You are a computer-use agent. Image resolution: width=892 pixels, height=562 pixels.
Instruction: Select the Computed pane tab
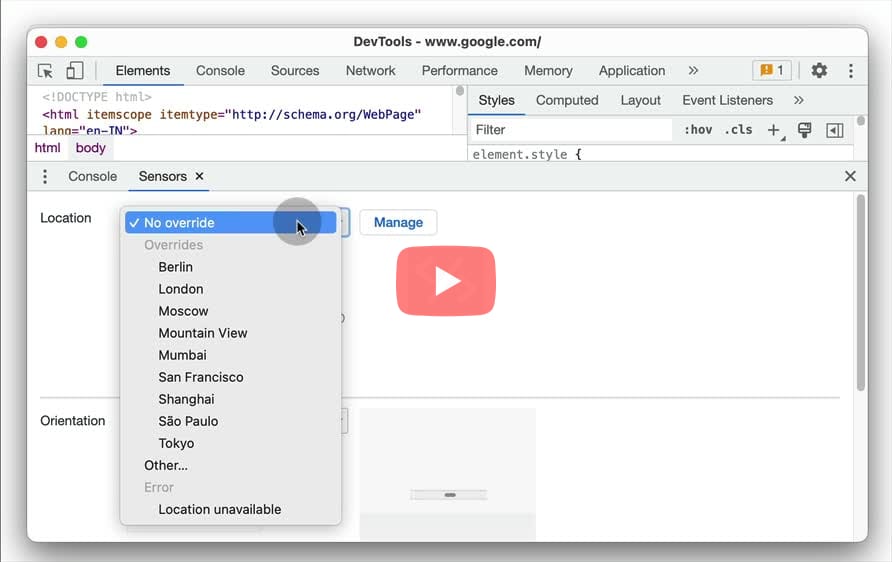click(567, 100)
